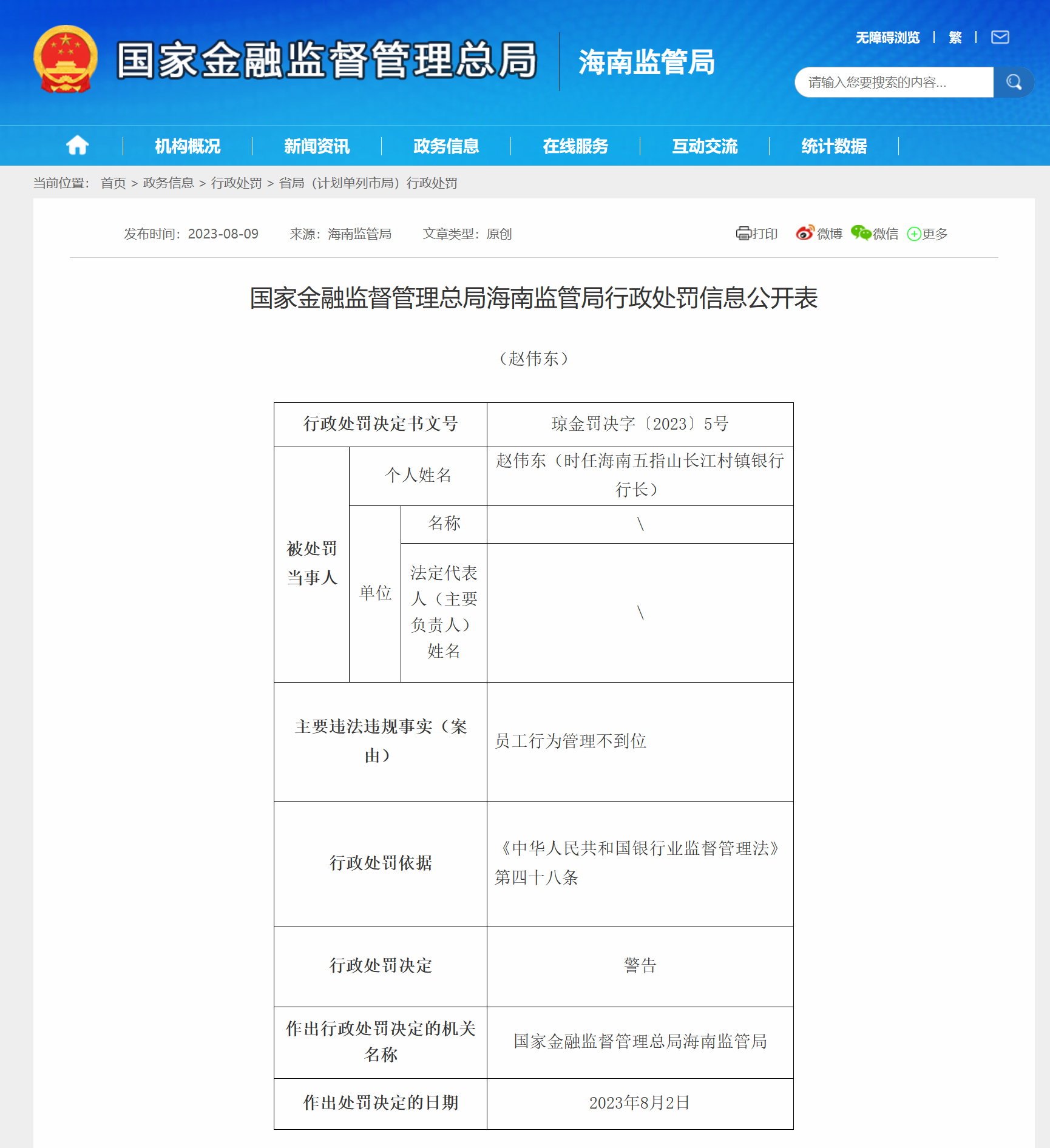Click the 海南监管局 header title
This screenshot has width=1050, height=1148.
click(646, 62)
